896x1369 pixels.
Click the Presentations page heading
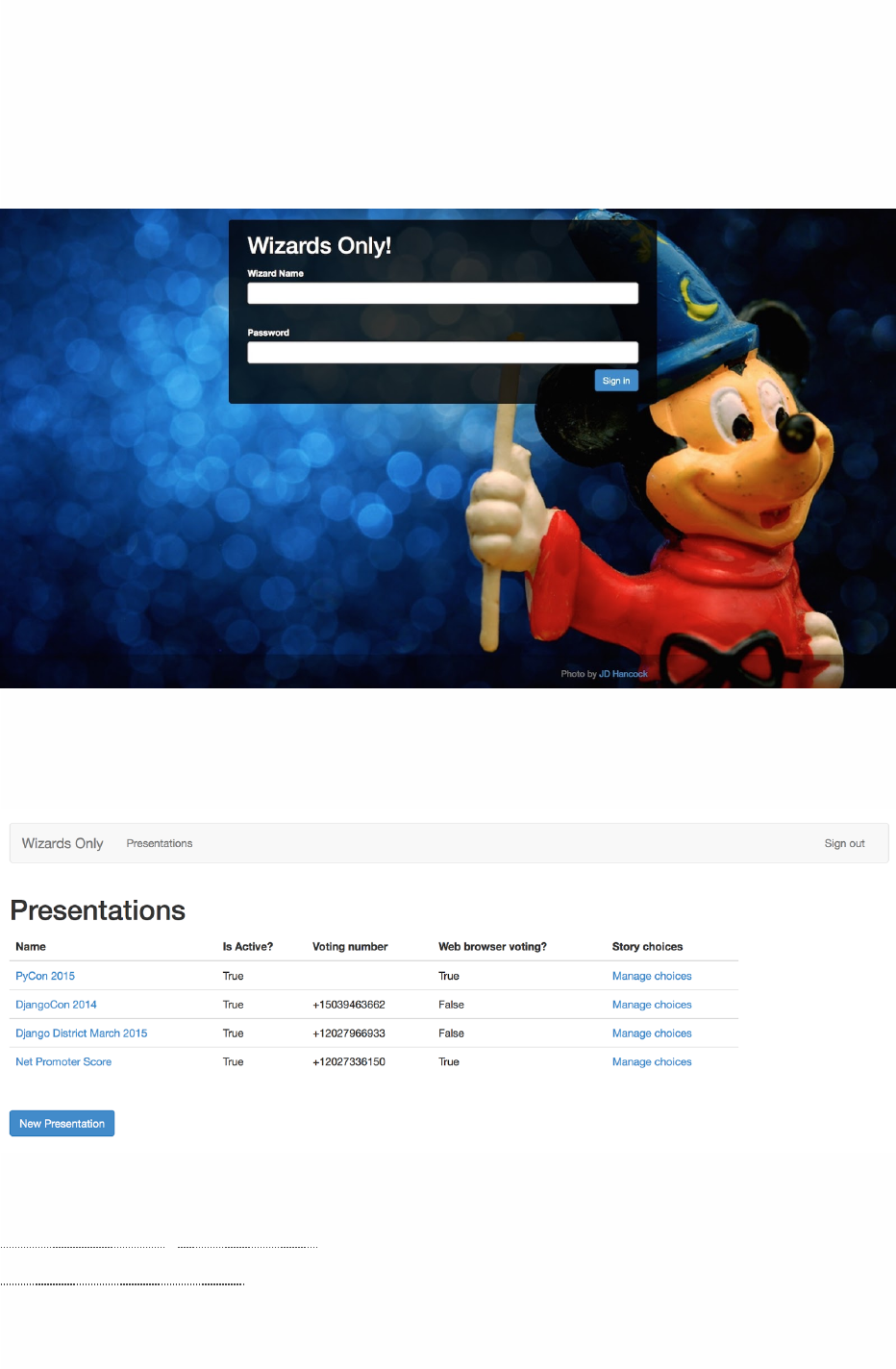[98, 910]
